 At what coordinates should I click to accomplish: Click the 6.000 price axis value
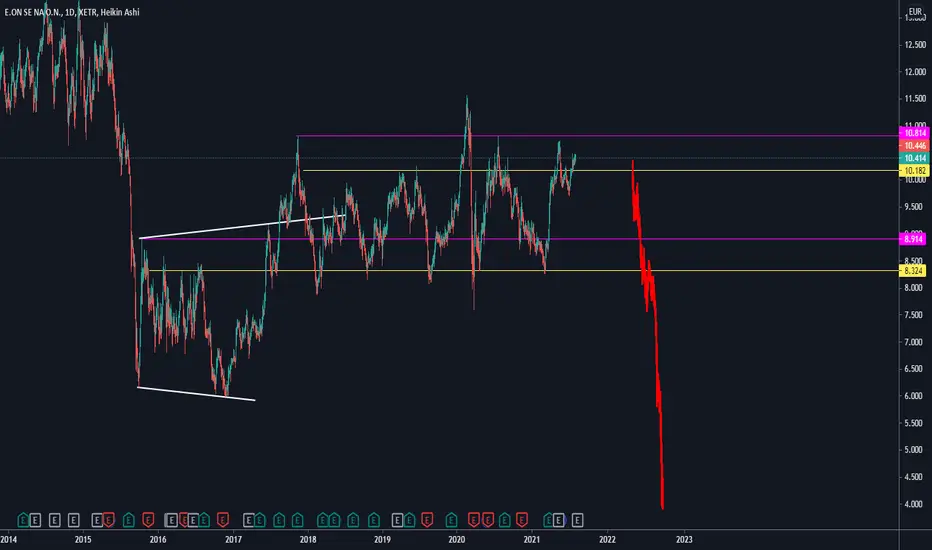click(914, 395)
